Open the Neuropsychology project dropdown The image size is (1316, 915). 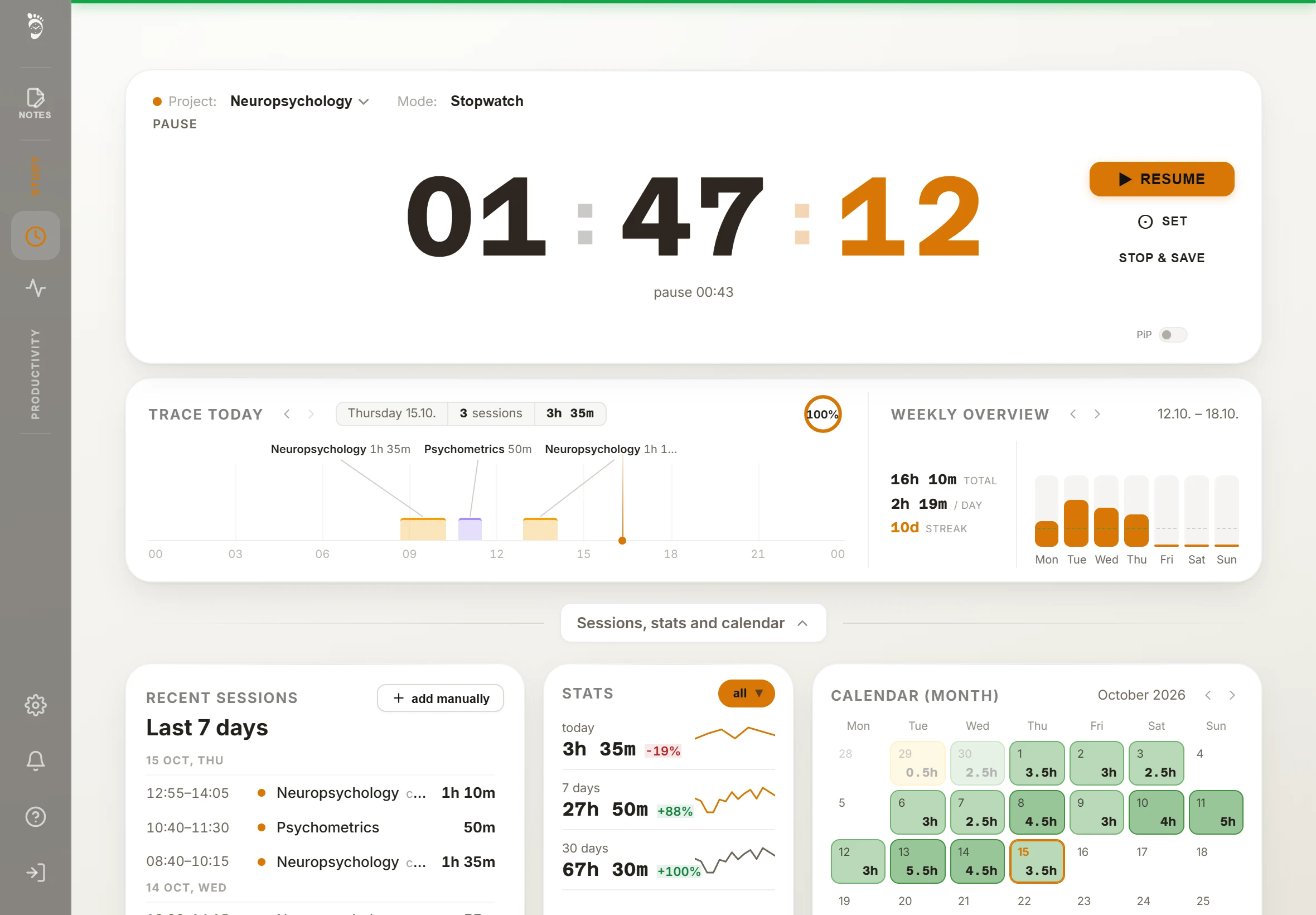[x=299, y=101]
